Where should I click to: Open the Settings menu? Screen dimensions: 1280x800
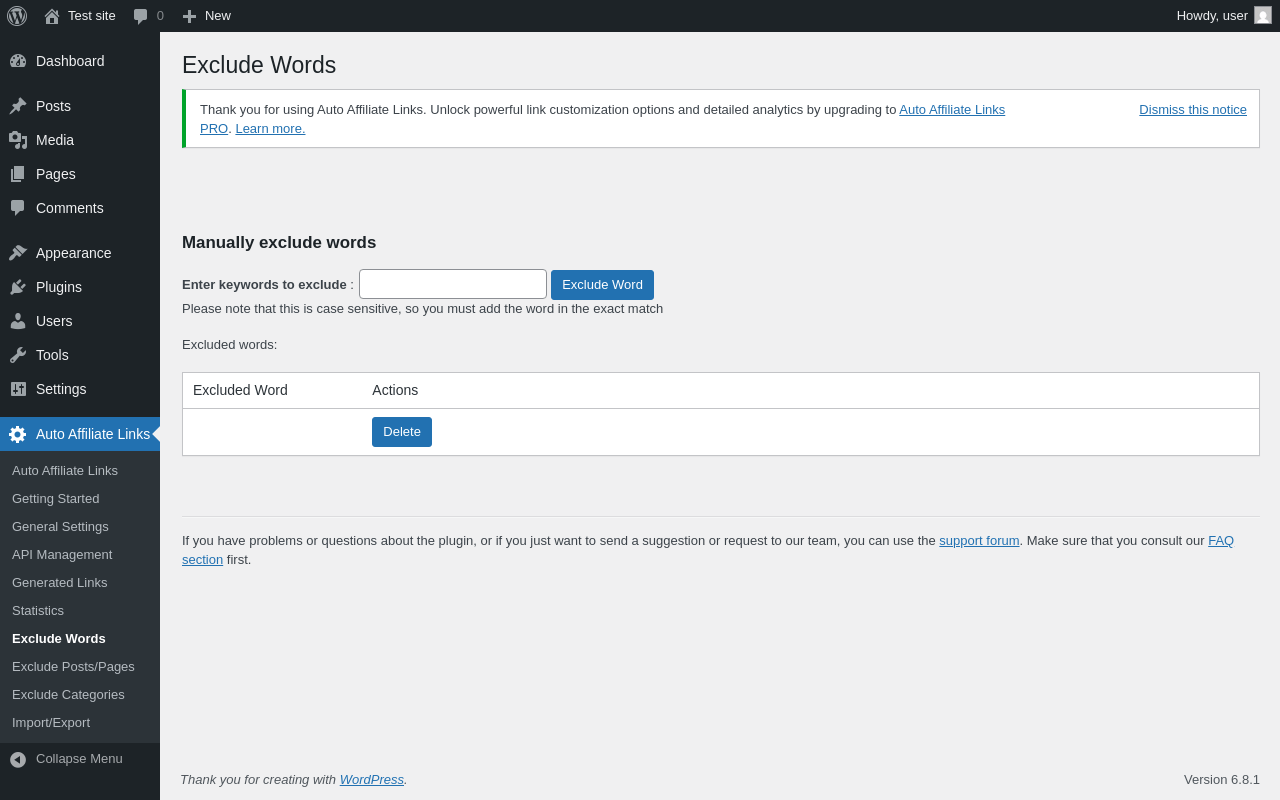click(x=80, y=389)
